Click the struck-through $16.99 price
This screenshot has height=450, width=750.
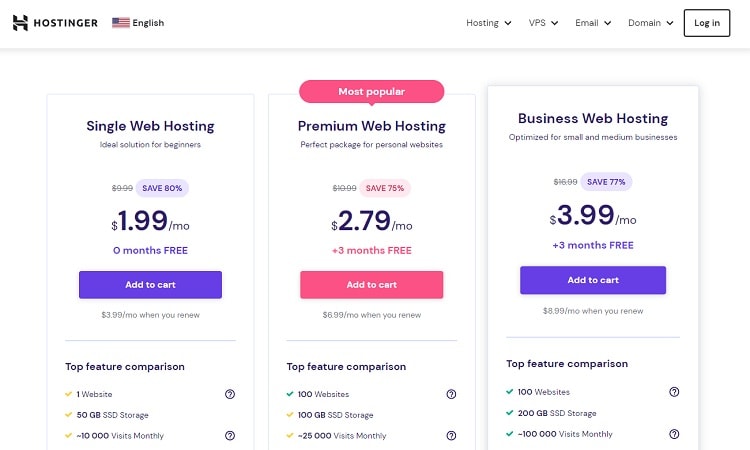[565, 182]
